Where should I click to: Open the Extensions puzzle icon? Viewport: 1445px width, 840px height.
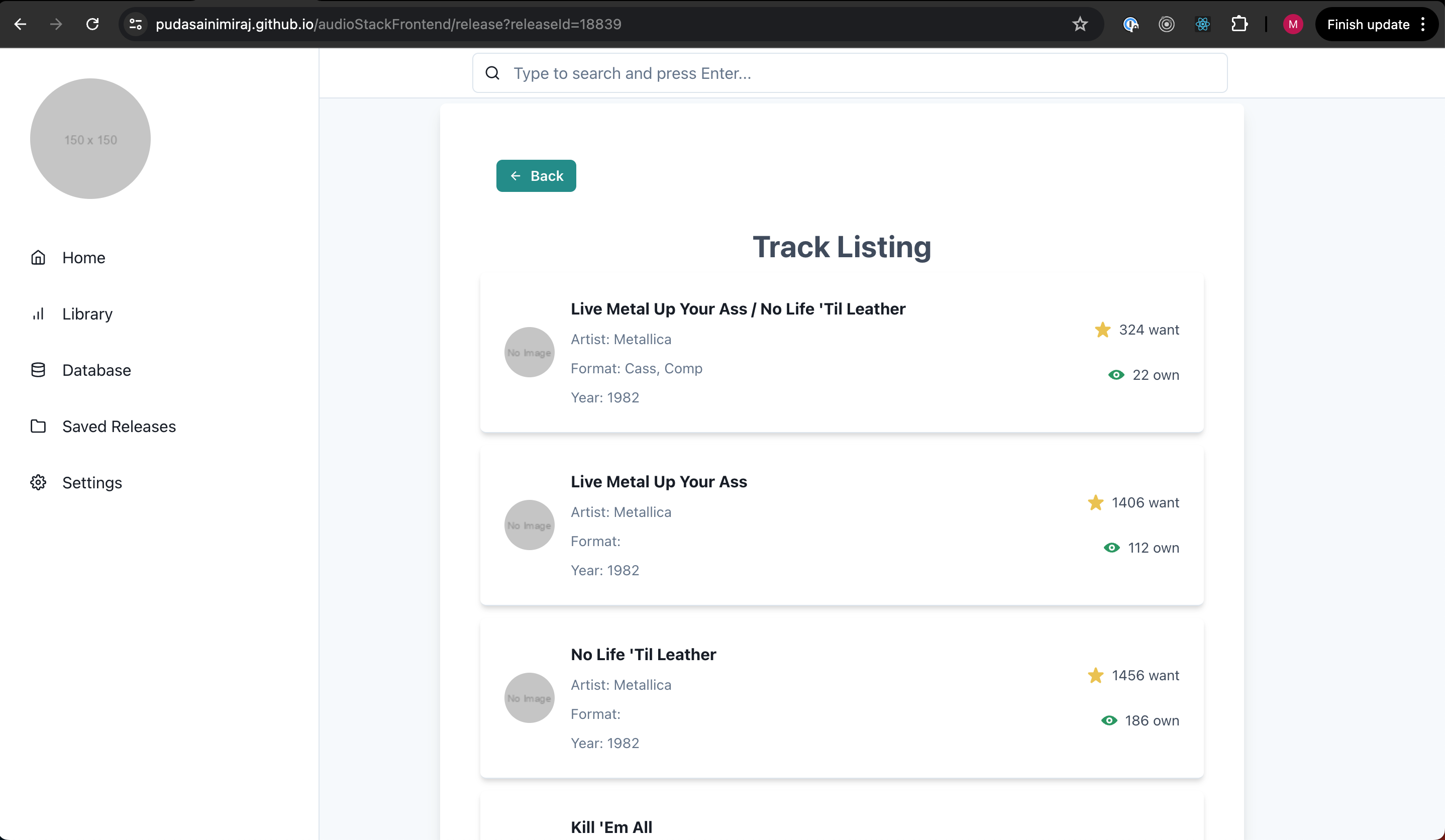[x=1238, y=24]
